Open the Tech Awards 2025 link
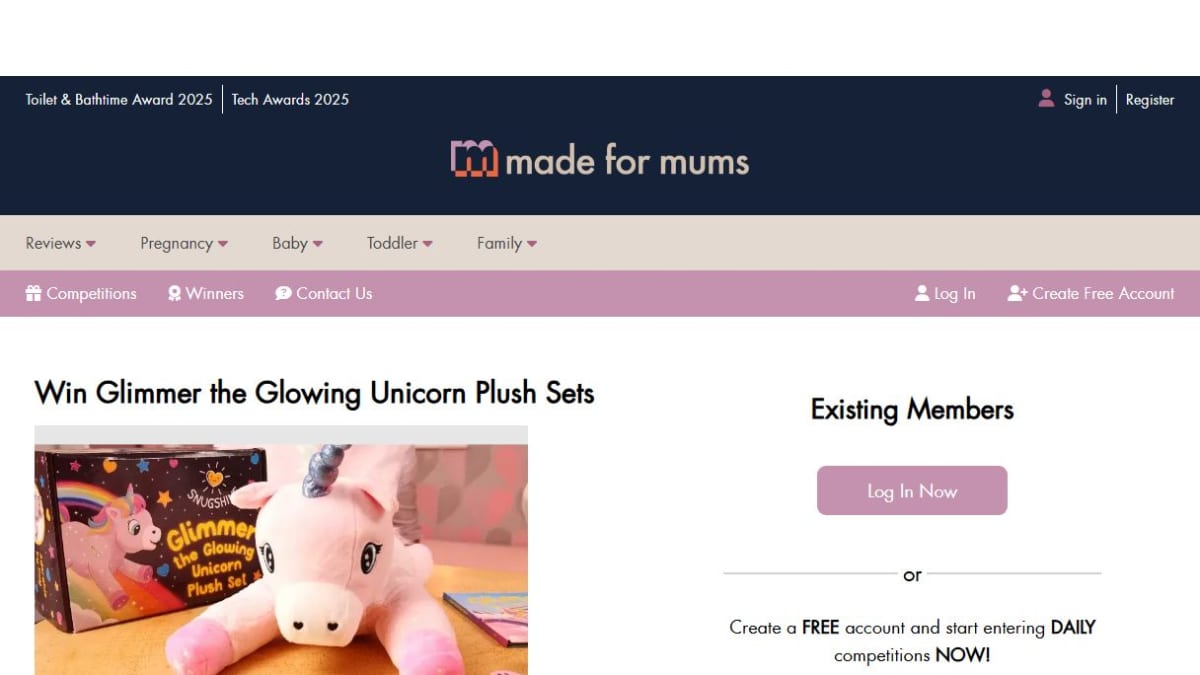 pyautogui.click(x=290, y=99)
